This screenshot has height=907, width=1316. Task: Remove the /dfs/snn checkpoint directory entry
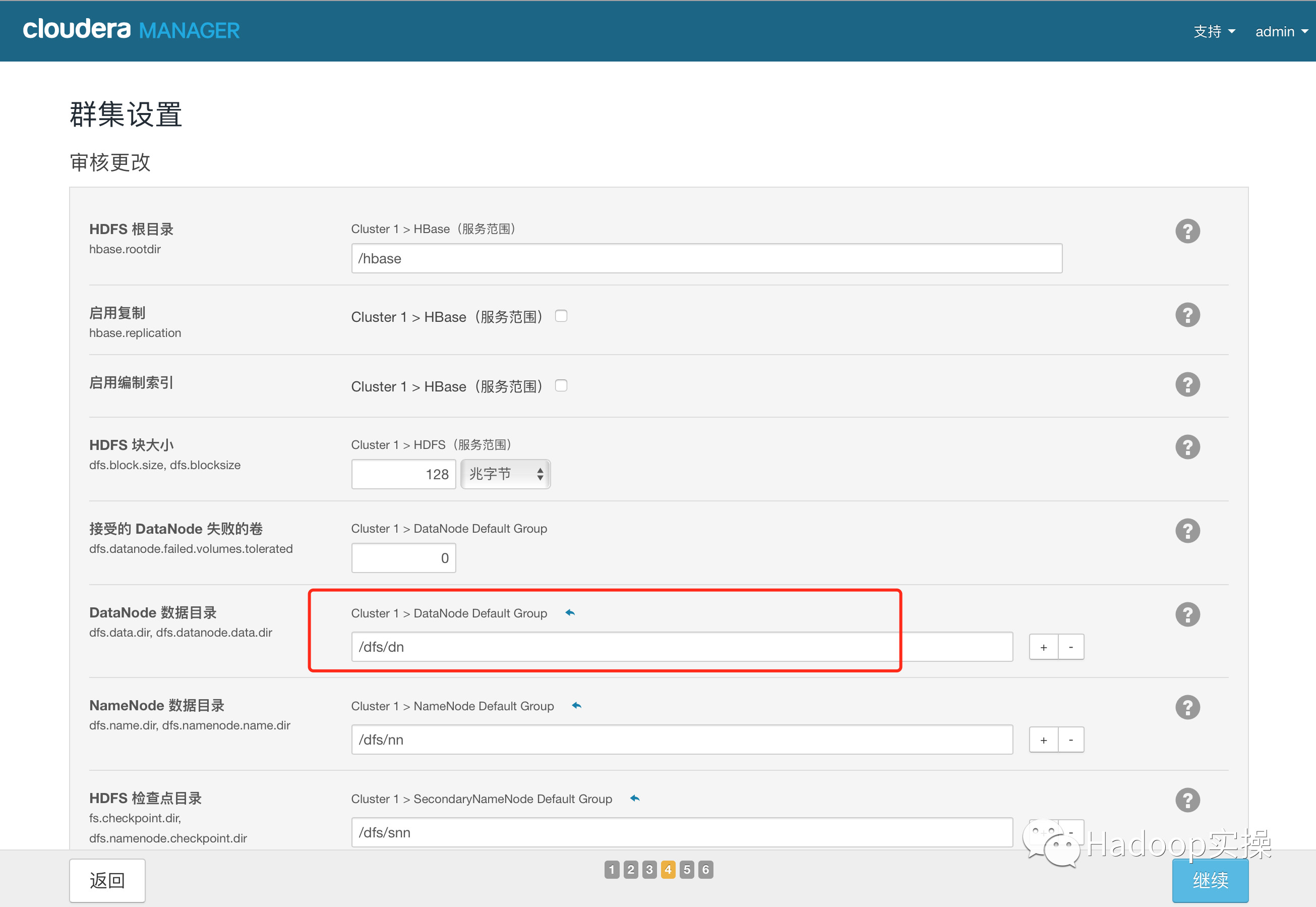[1071, 832]
